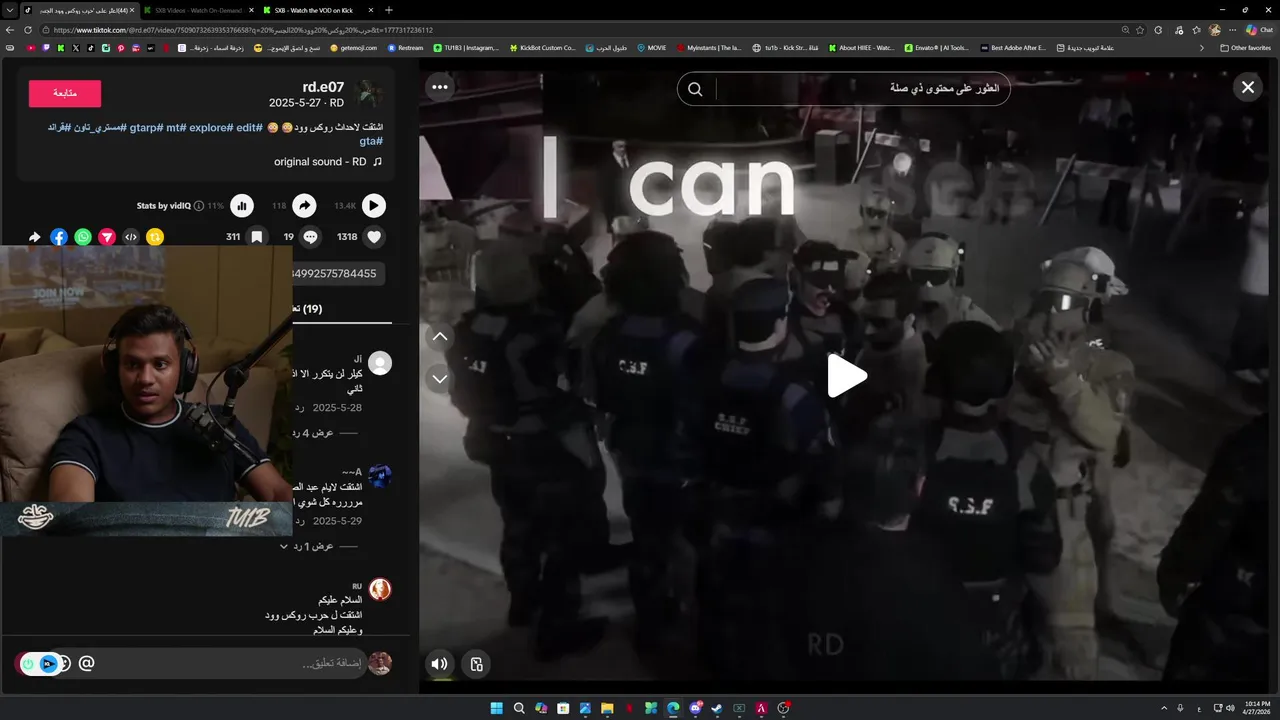Go back with browser back arrow
The image size is (1280, 720).
10,30
